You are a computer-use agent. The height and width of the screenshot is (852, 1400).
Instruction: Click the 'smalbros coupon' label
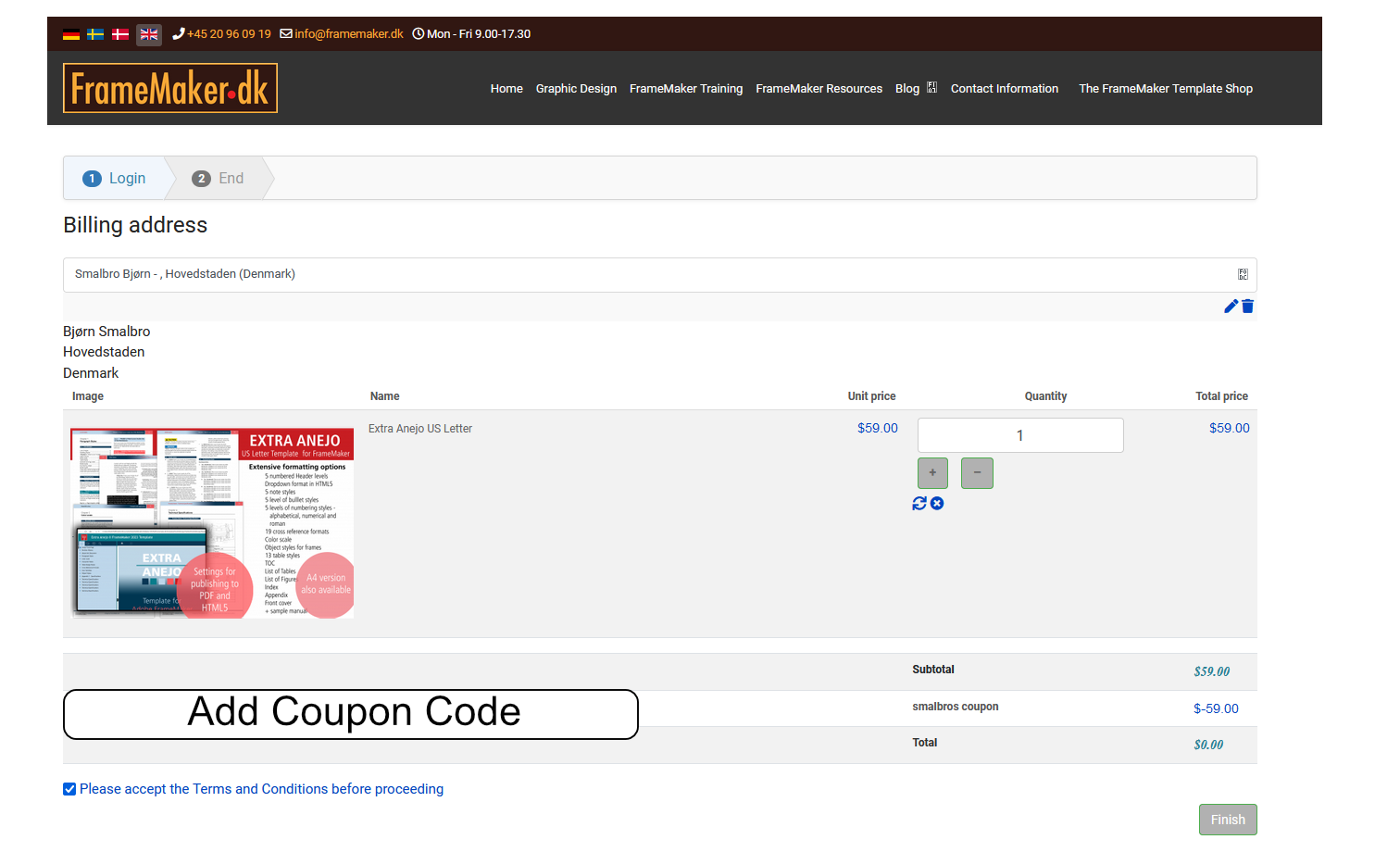[x=956, y=707]
